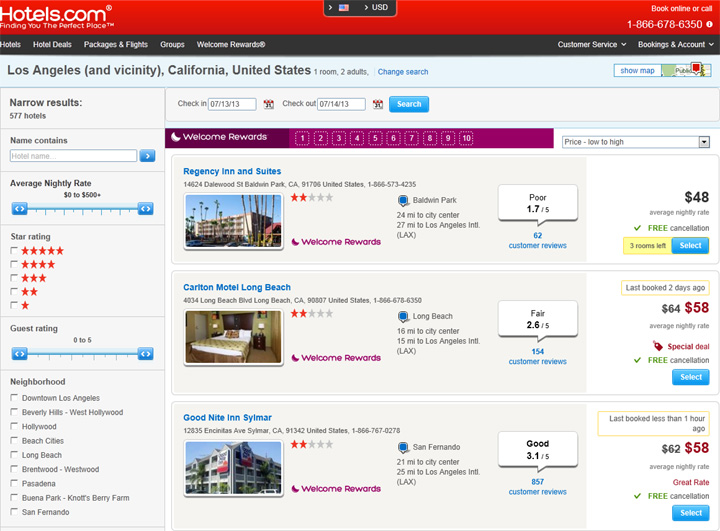Open Carlton Motel bedroom photo thumbnail

233,337
